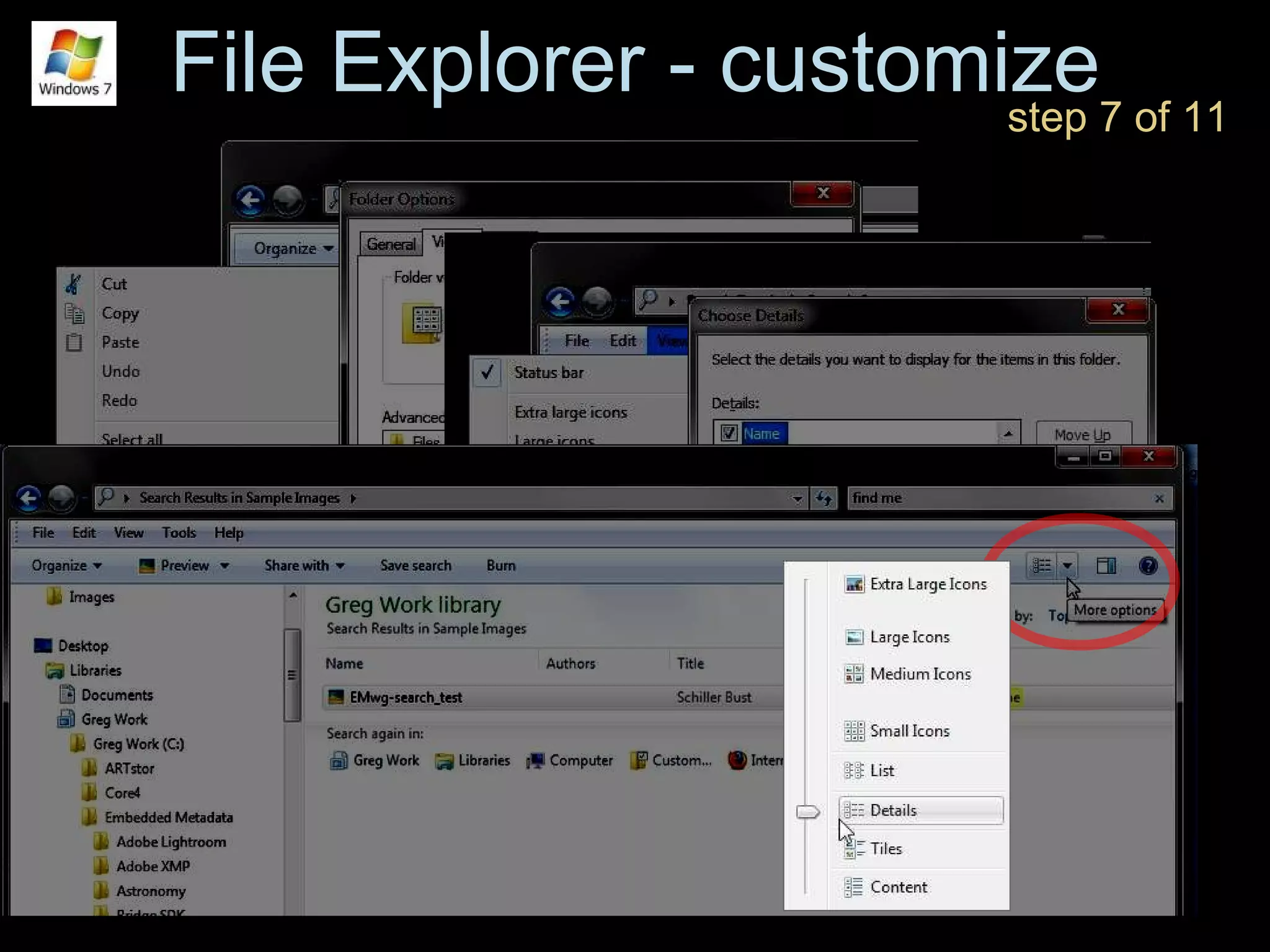Click Cut in the Organize menu
This screenshot has width=1270, height=952.
[x=114, y=284]
